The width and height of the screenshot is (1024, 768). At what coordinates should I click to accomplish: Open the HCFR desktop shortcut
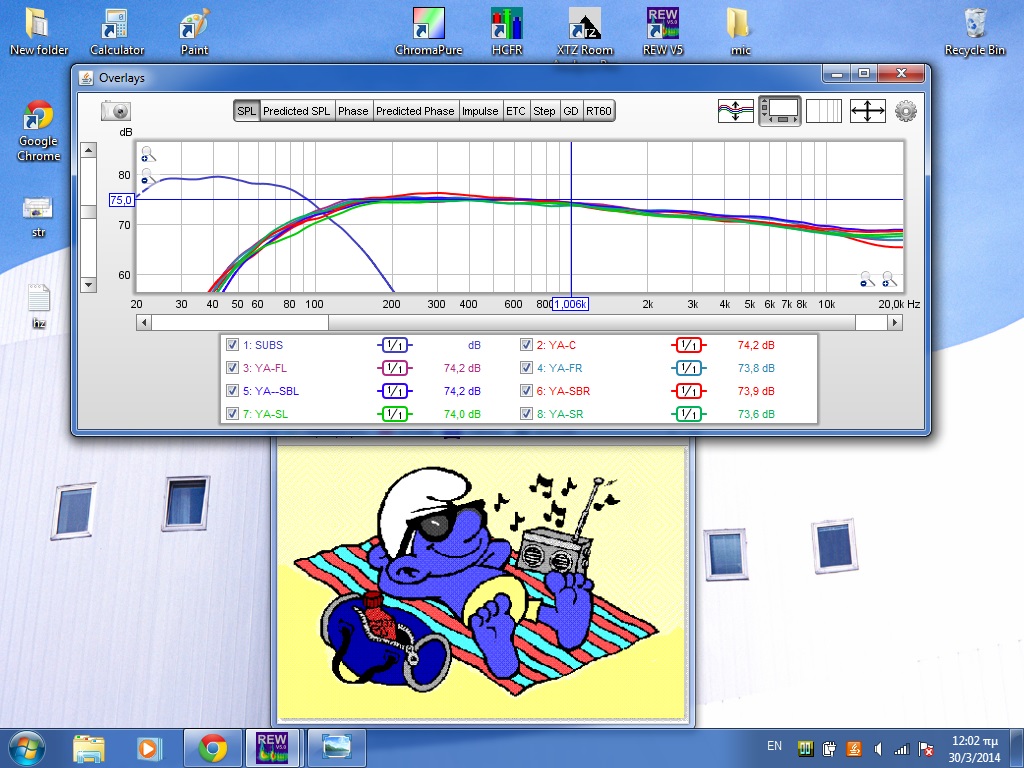point(507,32)
